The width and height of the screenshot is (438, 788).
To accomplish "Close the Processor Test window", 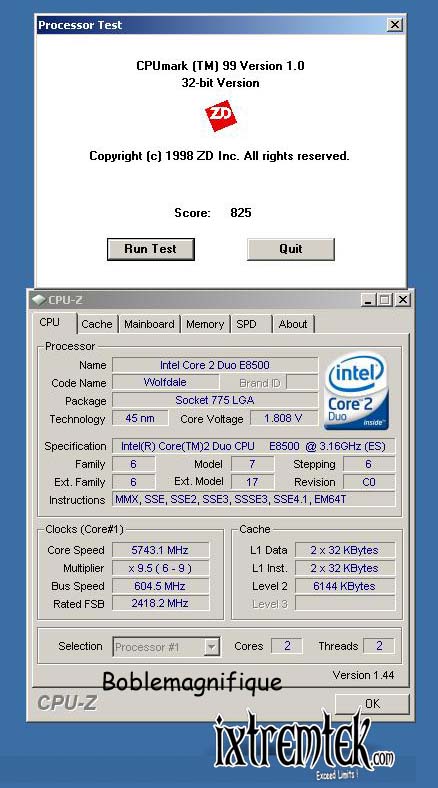I will coord(395,25).
